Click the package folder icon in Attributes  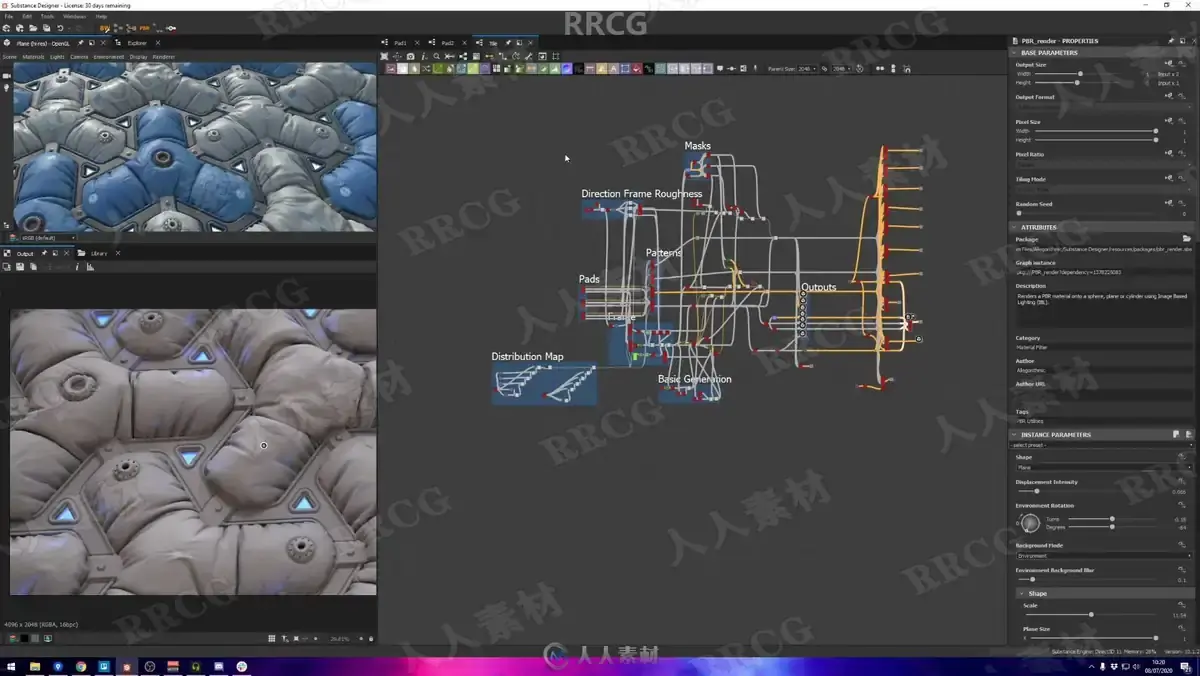(1187, 239)
